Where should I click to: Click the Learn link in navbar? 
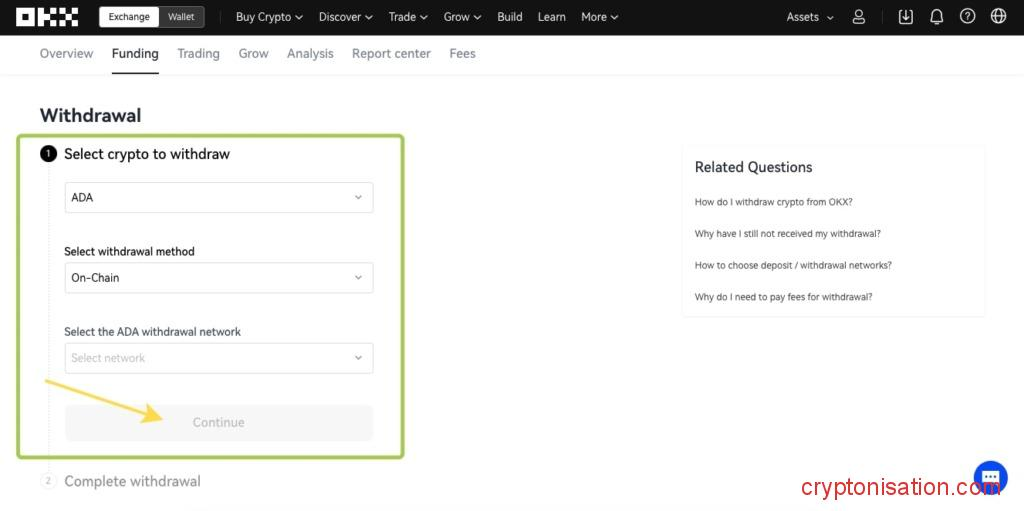[551, 17]
